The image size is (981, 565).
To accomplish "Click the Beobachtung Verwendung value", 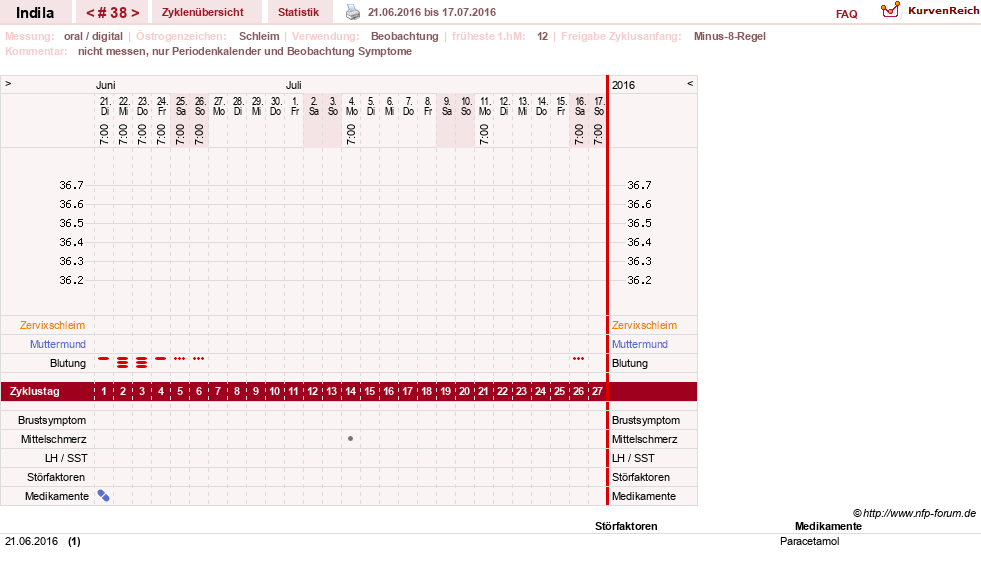I will tap(405, 36).
